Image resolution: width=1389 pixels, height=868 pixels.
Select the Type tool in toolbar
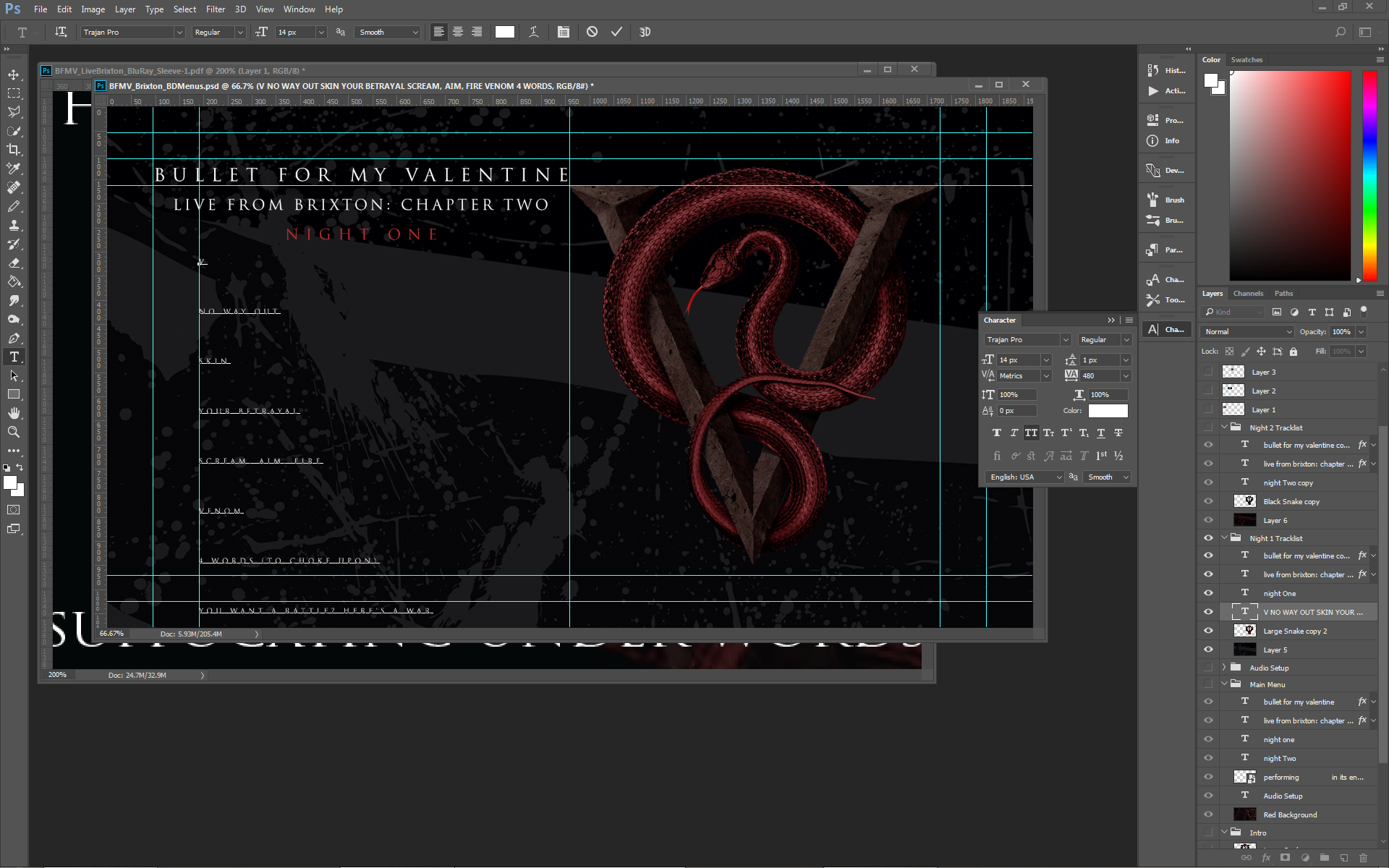click(14, 358)
